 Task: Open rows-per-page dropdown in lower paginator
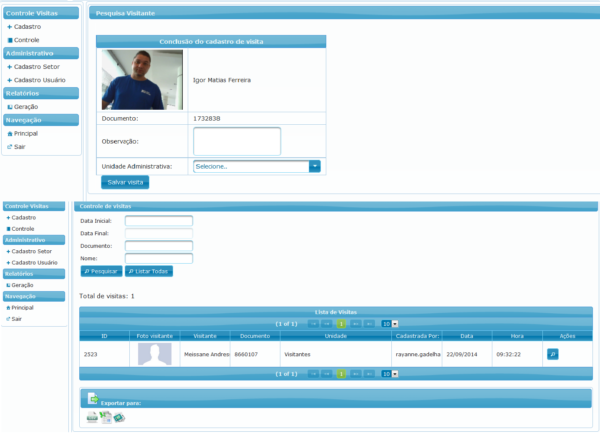point(390,374)
